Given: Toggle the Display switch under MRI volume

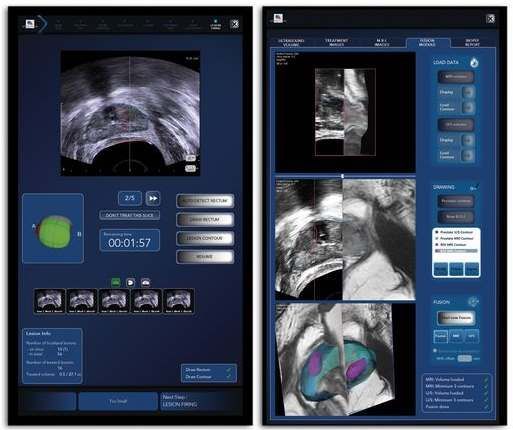Looking at the screenshot, I should pyautogui.click(x=468, y=92).
